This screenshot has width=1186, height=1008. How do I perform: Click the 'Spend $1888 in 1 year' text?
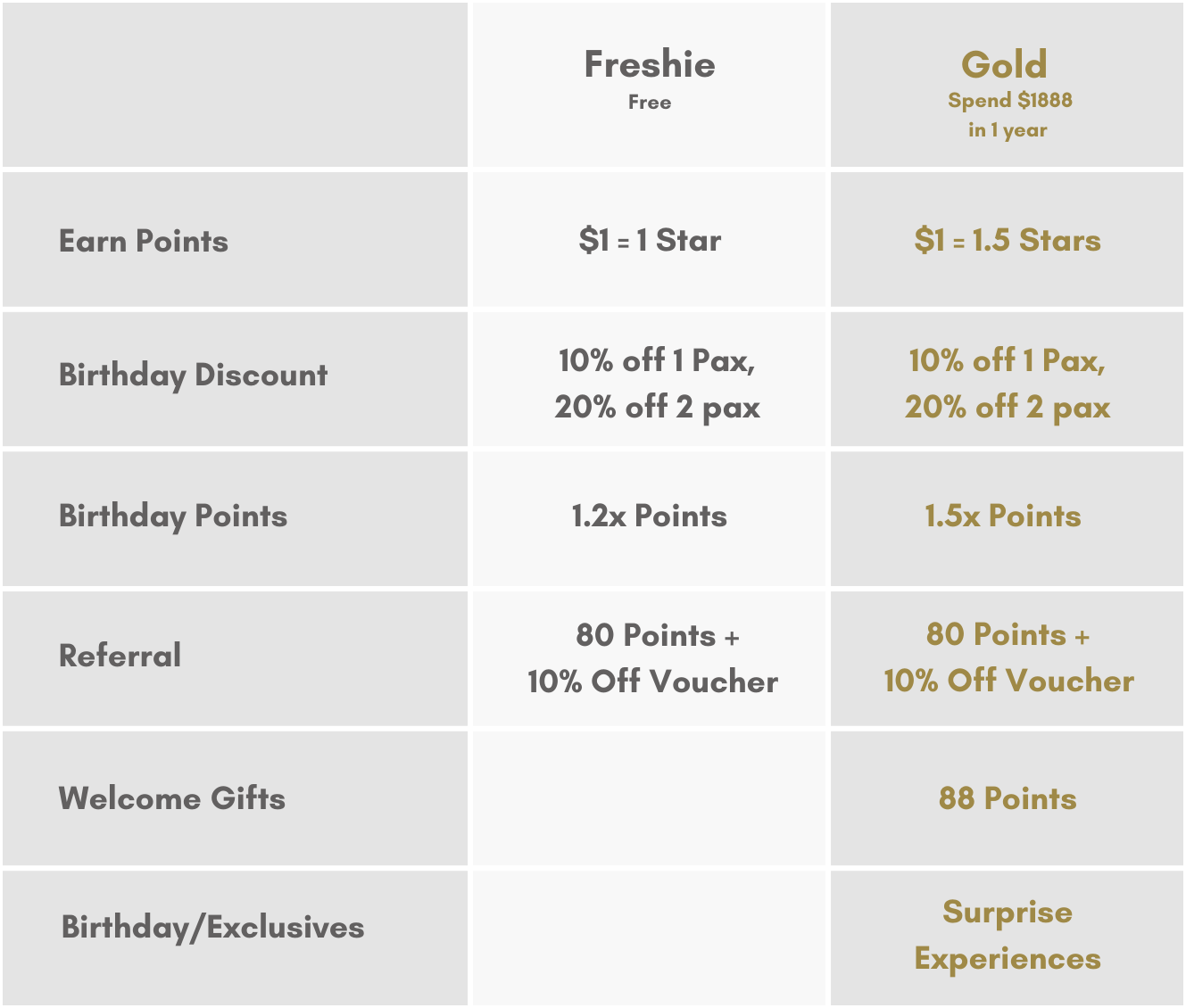[1009, 115]
